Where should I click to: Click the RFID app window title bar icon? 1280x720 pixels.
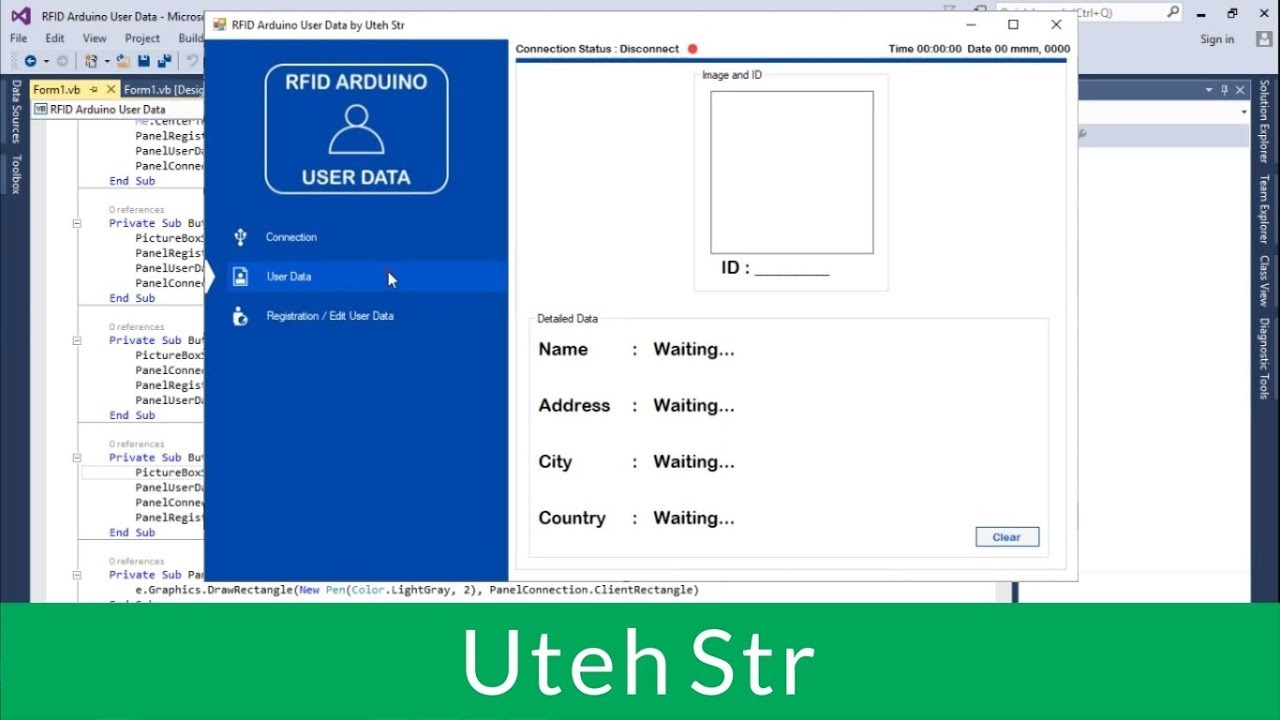[219, 25]
